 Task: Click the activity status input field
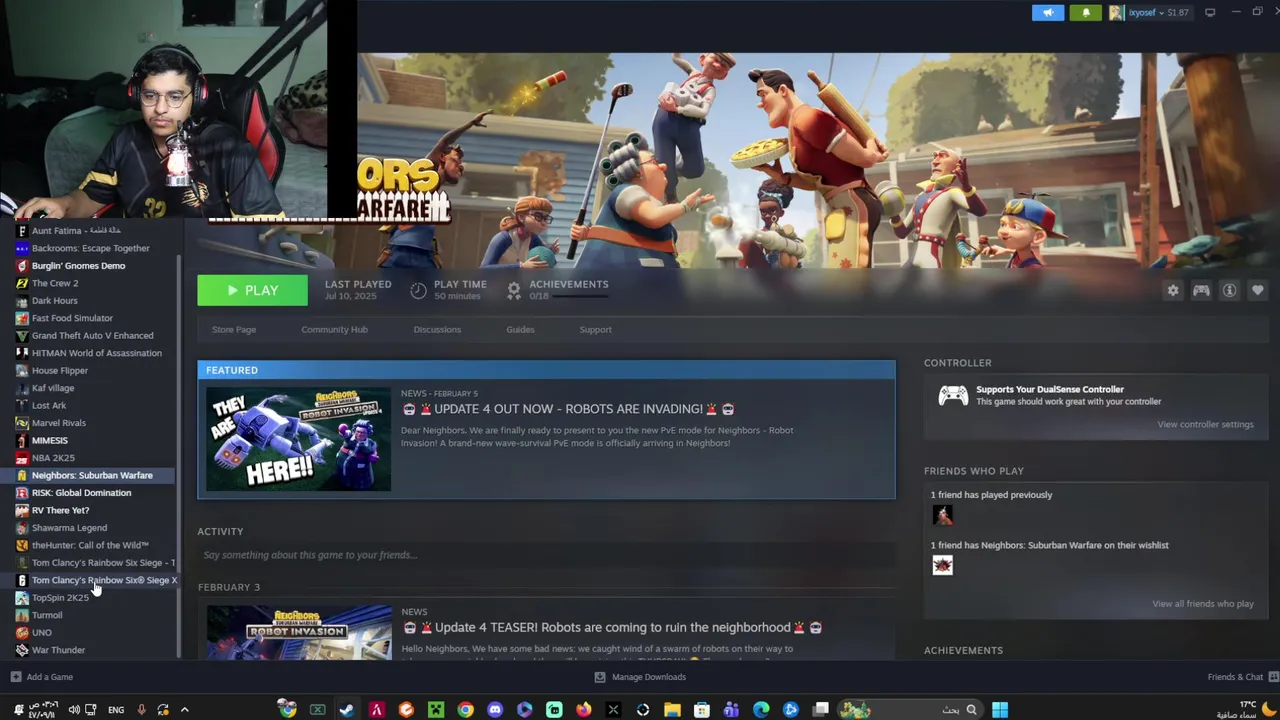pyautogui.click(x=546, y=555)
